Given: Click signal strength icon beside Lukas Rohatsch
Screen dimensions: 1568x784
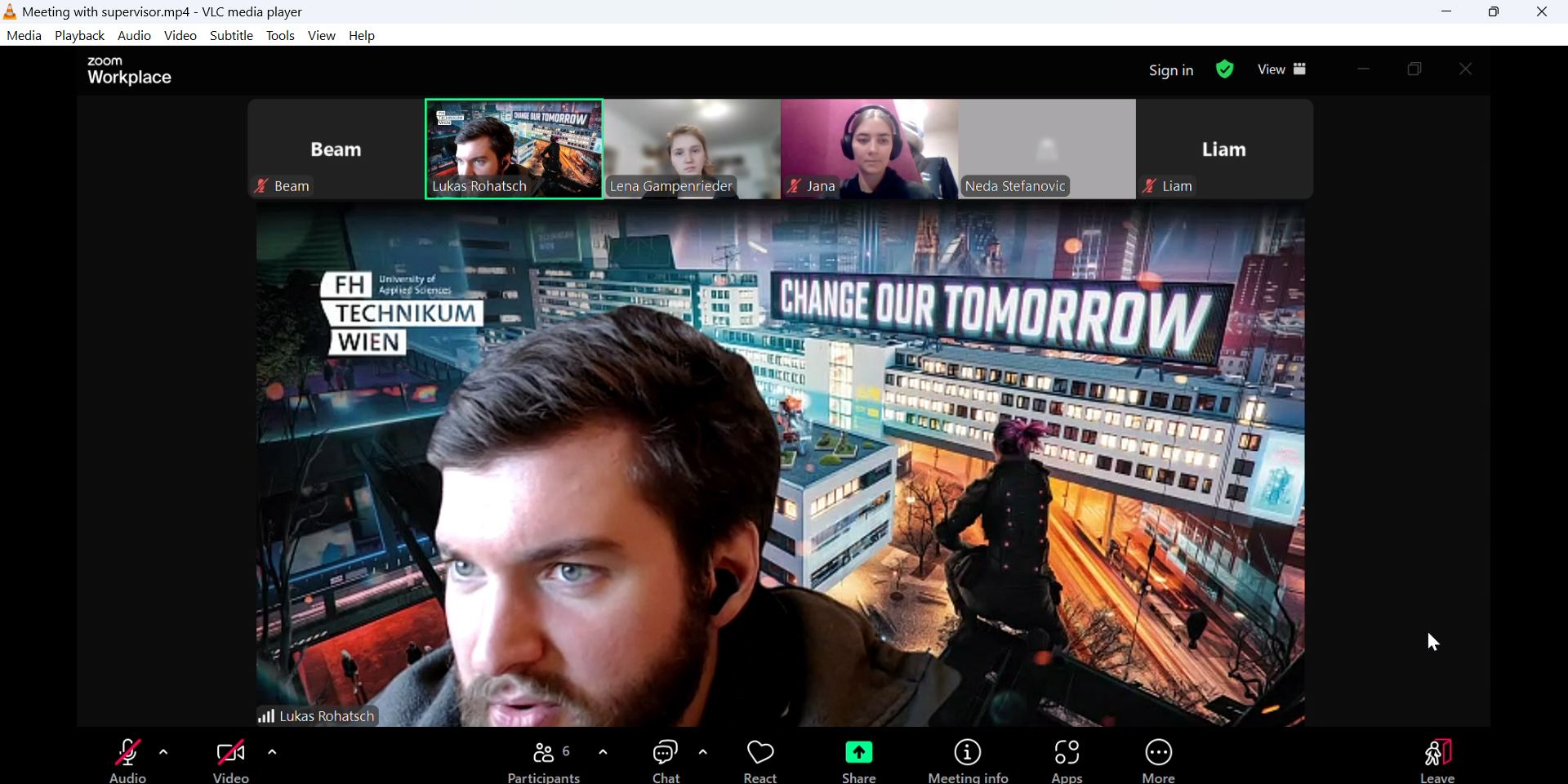Looking at the screenshot, I should 266,717.
